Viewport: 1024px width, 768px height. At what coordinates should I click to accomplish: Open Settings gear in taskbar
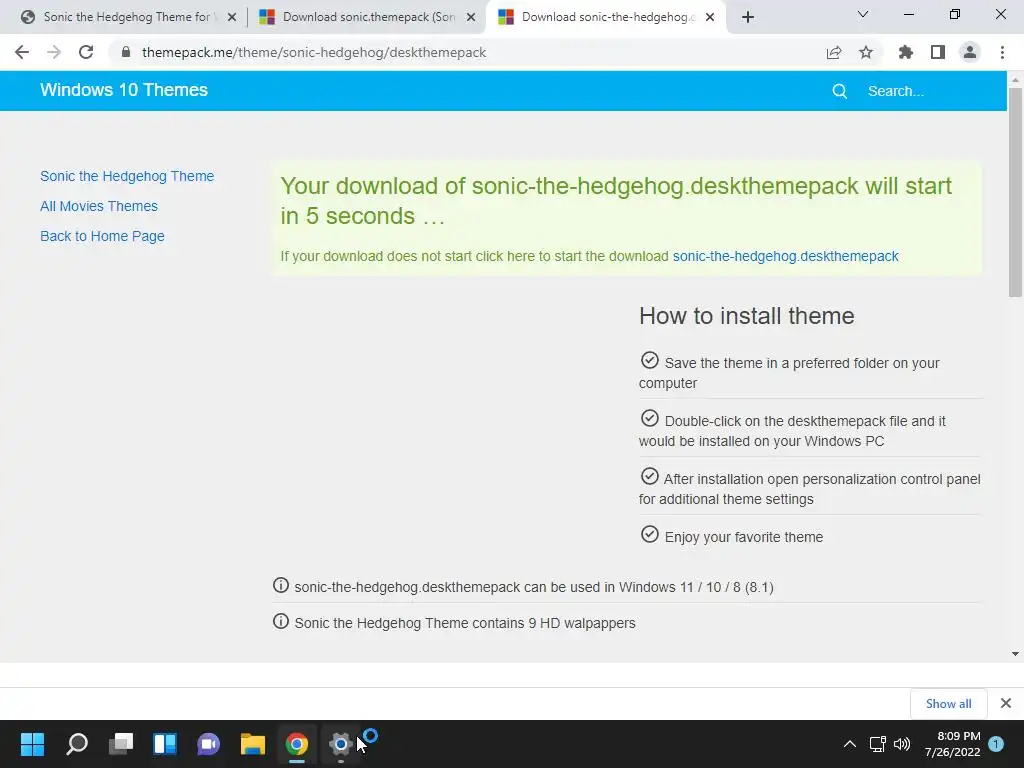point(340,744)
